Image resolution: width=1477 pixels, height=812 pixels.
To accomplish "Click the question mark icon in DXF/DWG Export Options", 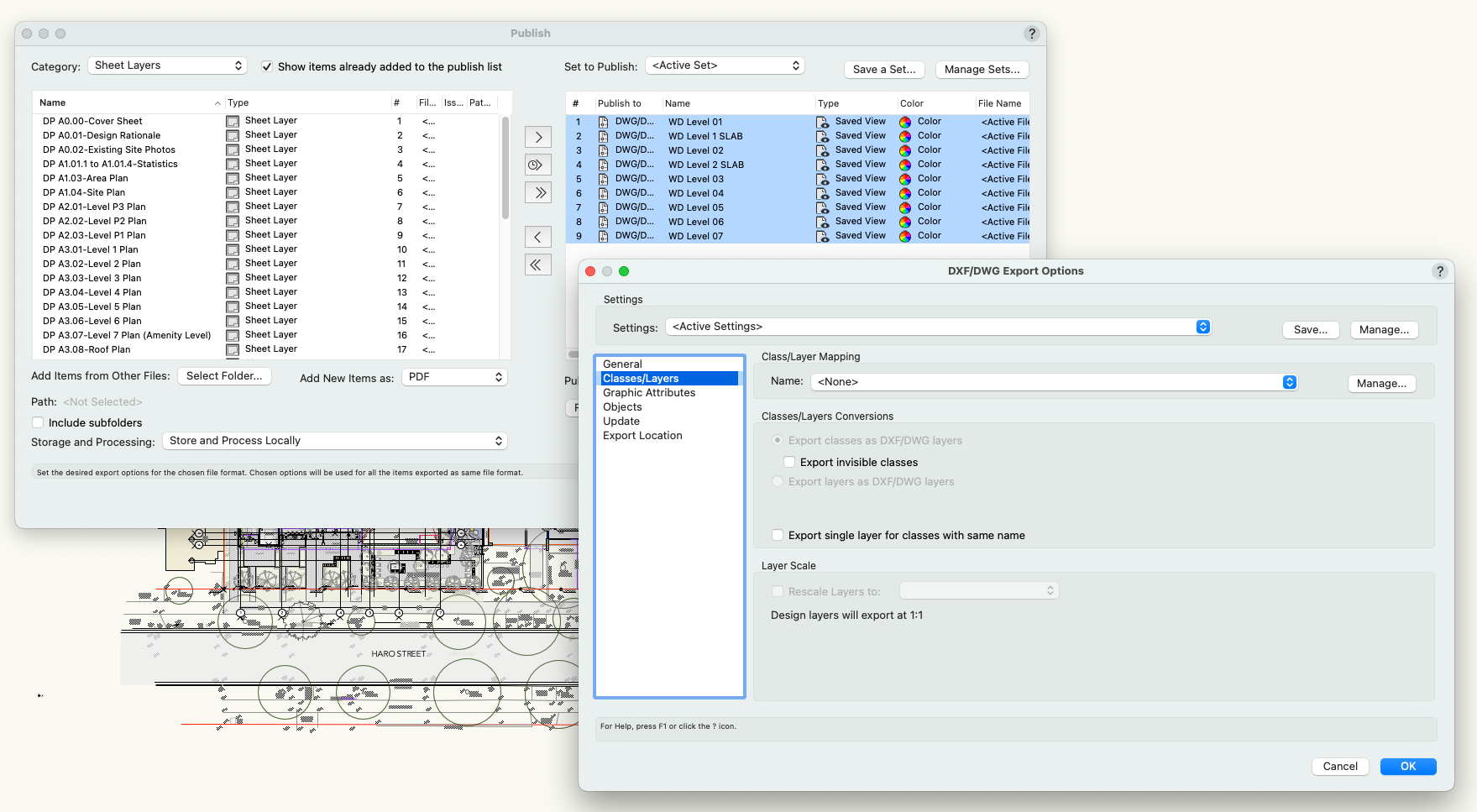I will [x=1440, y=270].
